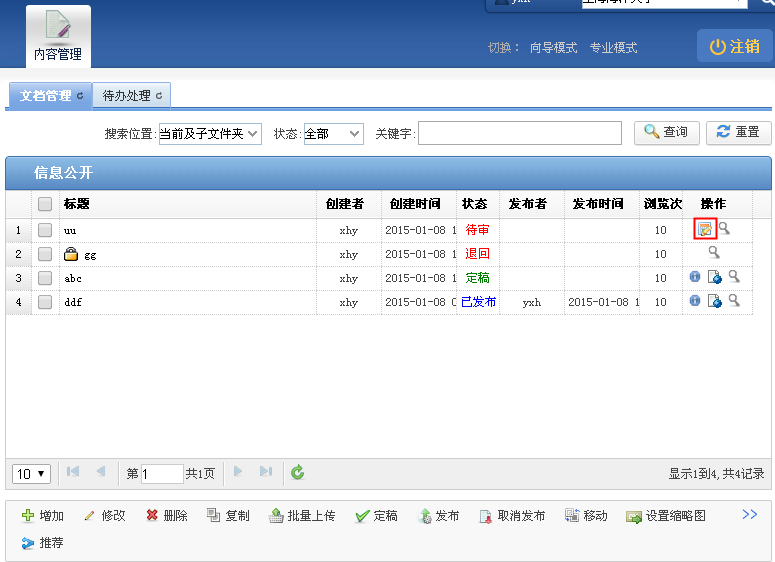Viewport: 775px width, 562px height.
Task: Select the 文档管理 tab
Action: click(50, 96)
